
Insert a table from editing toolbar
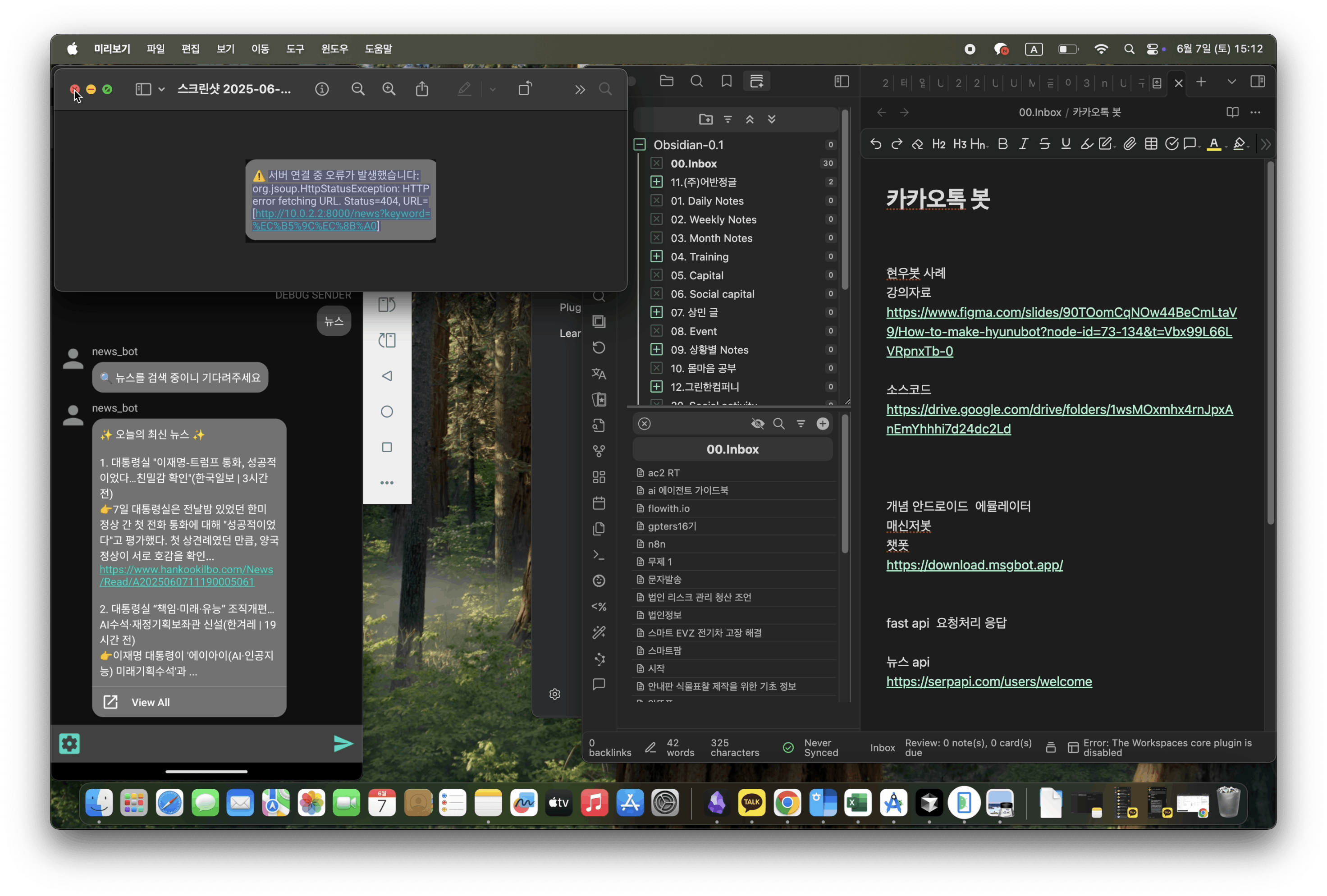[1151, 144]
